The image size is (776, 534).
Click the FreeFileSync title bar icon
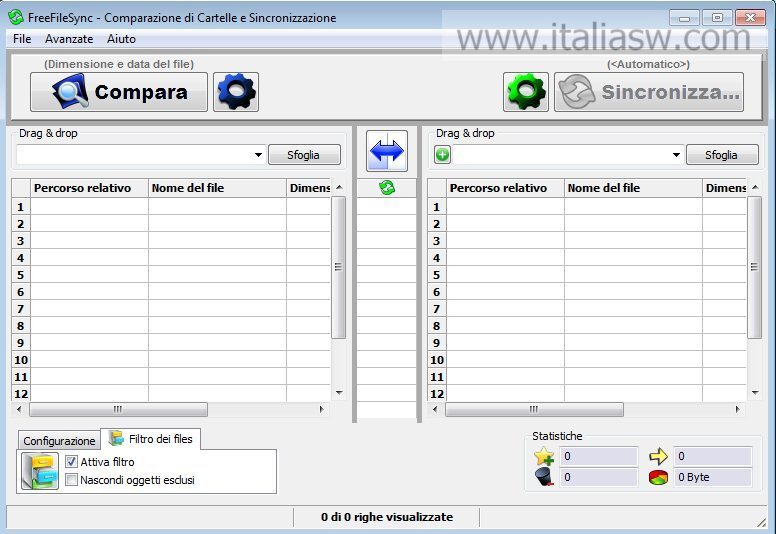click(x=16, y=17)
